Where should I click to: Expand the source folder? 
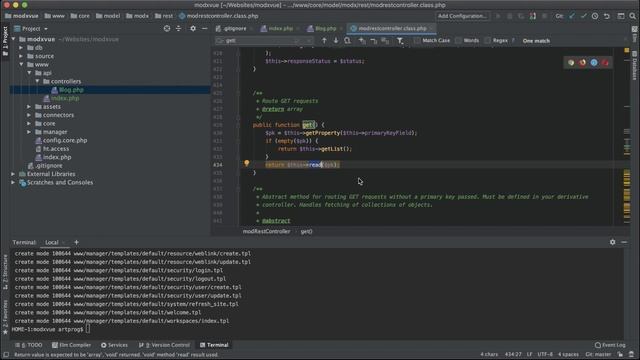pos(21,56)
